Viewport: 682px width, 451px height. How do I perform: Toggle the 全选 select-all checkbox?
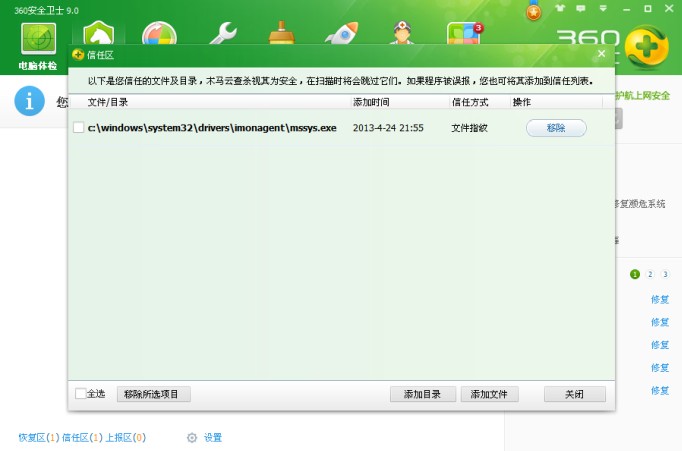click(x=80, y=394)
